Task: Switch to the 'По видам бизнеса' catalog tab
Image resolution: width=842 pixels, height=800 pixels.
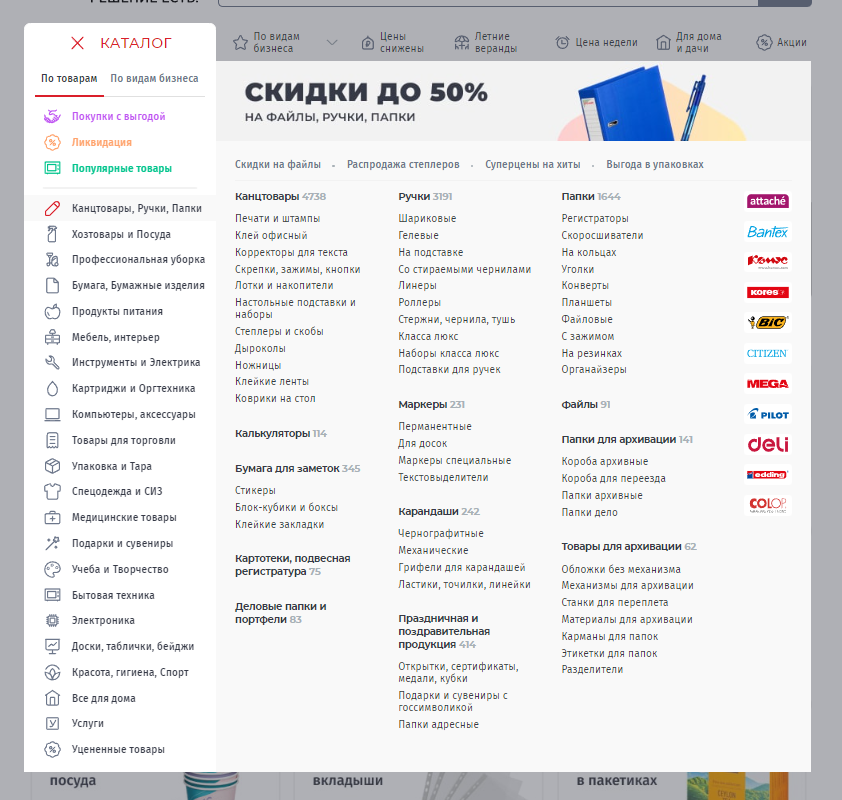Action: pyautogui.click(x=154, y=78)
